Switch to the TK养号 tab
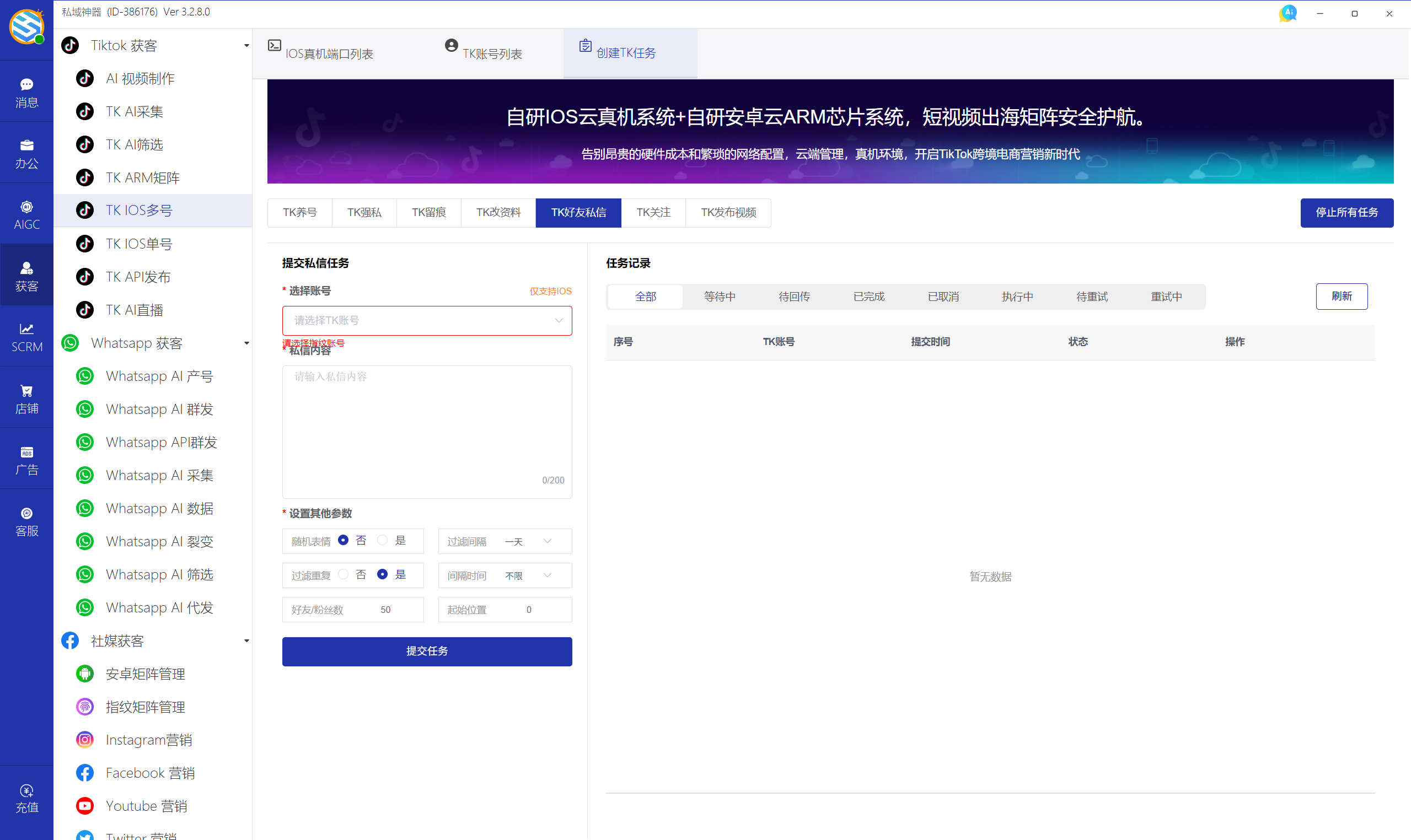The width and height of the screenshot is (1411, 840). [x=299, y=212]
